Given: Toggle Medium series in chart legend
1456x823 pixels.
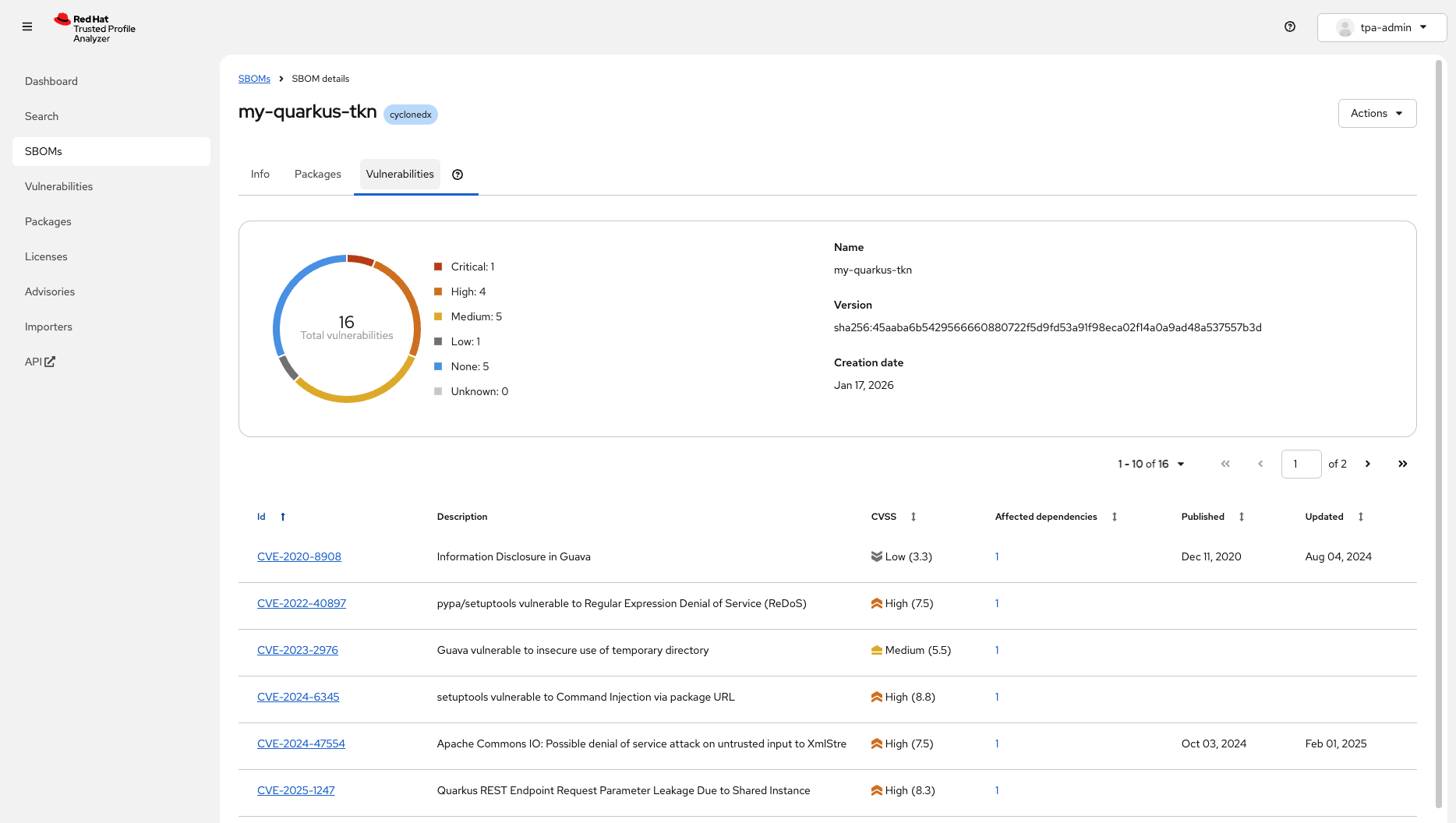Looking at the screenshot, I should 475,316.
